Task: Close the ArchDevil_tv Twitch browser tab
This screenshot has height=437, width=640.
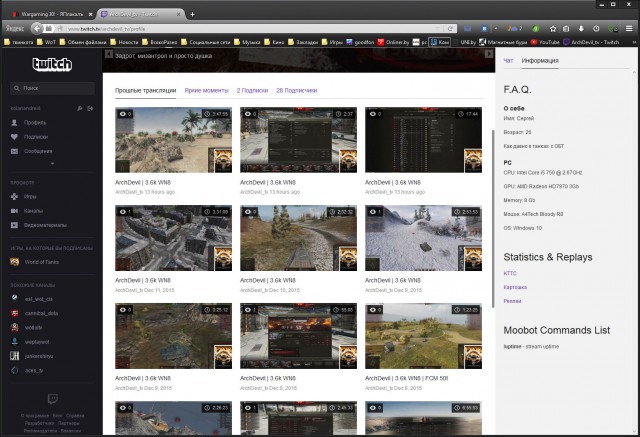Action: click(x=178, y=14)
